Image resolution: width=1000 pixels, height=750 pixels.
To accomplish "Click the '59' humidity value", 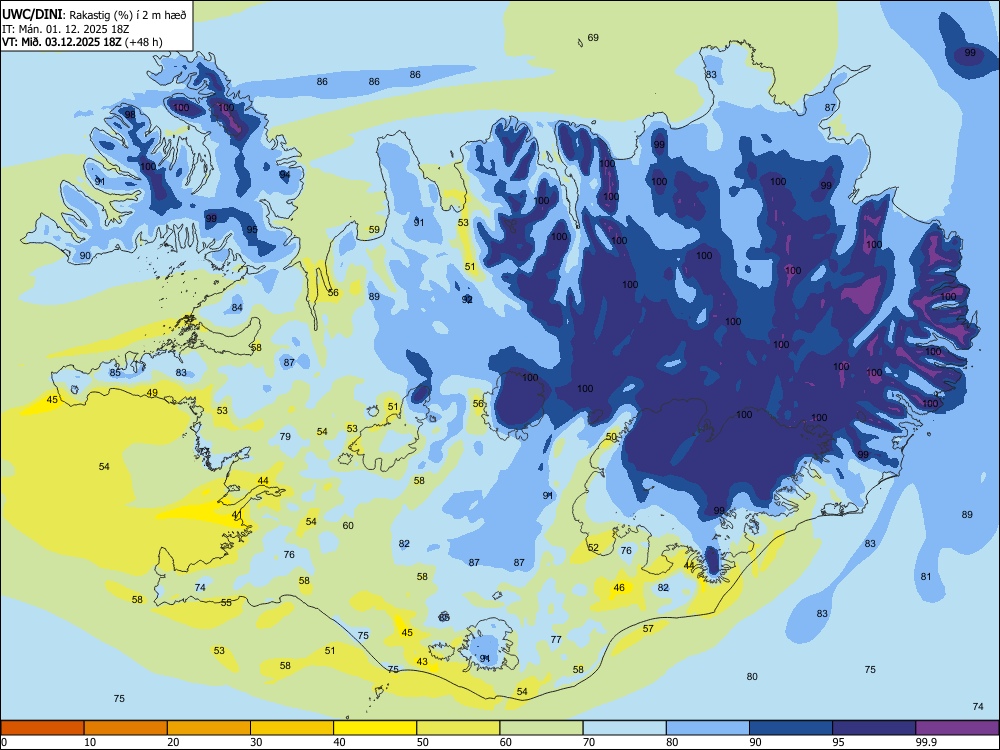I will click(x=374, y=230).
